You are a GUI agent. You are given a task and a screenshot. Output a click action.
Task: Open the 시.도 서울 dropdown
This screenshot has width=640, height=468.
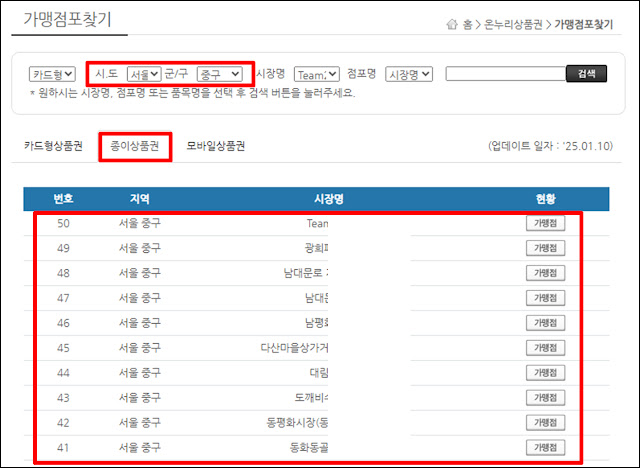(144, 74)
